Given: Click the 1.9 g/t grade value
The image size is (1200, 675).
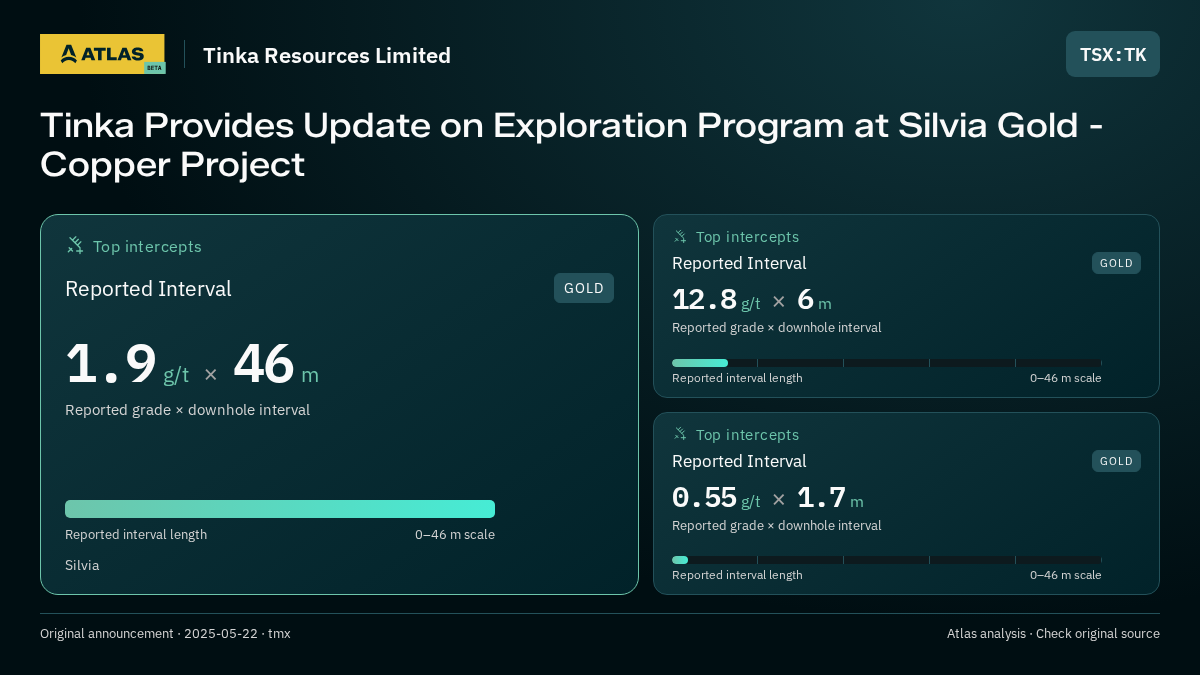Looking at the screenshot, I should click(127, 365).
